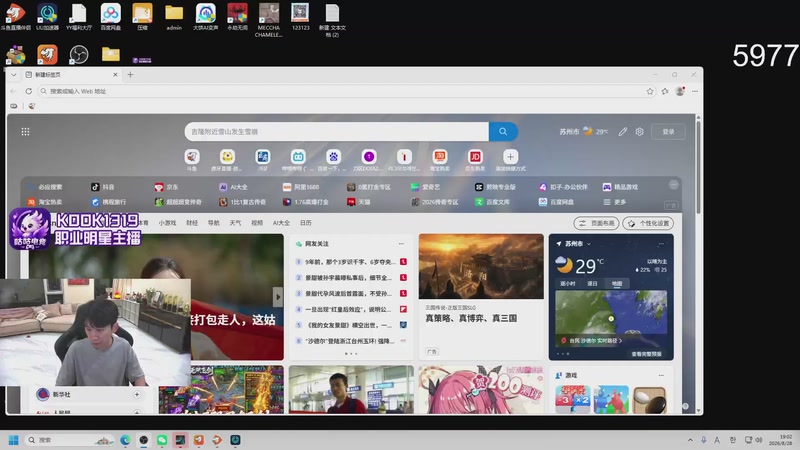Open a new browser tab
Screen dimensions: 800x450
click(130, 74)
